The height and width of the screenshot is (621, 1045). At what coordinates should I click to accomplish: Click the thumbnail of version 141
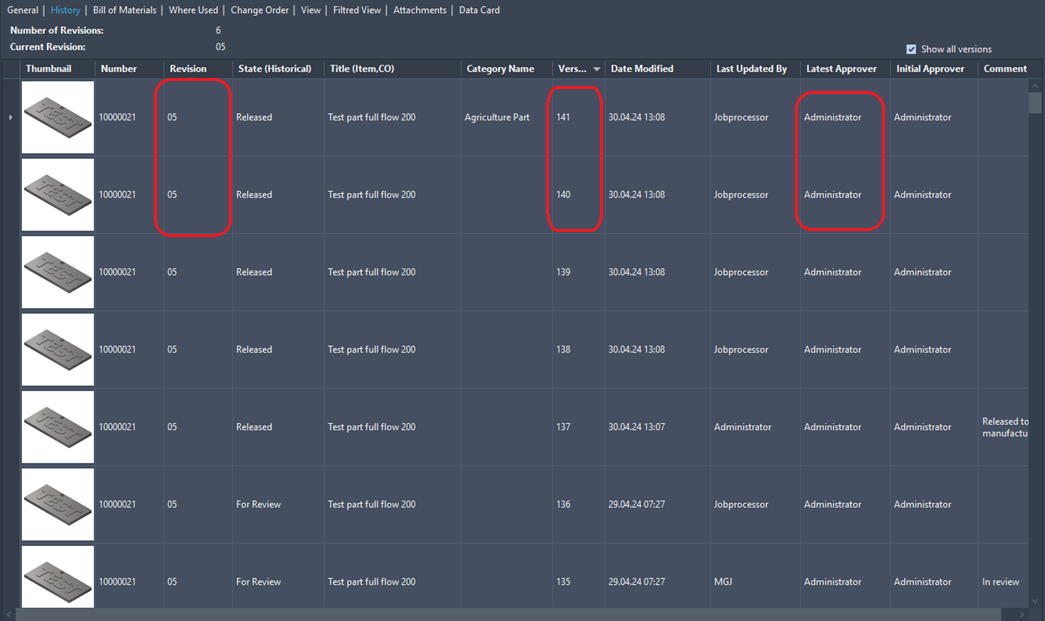(x=57, y=117)
